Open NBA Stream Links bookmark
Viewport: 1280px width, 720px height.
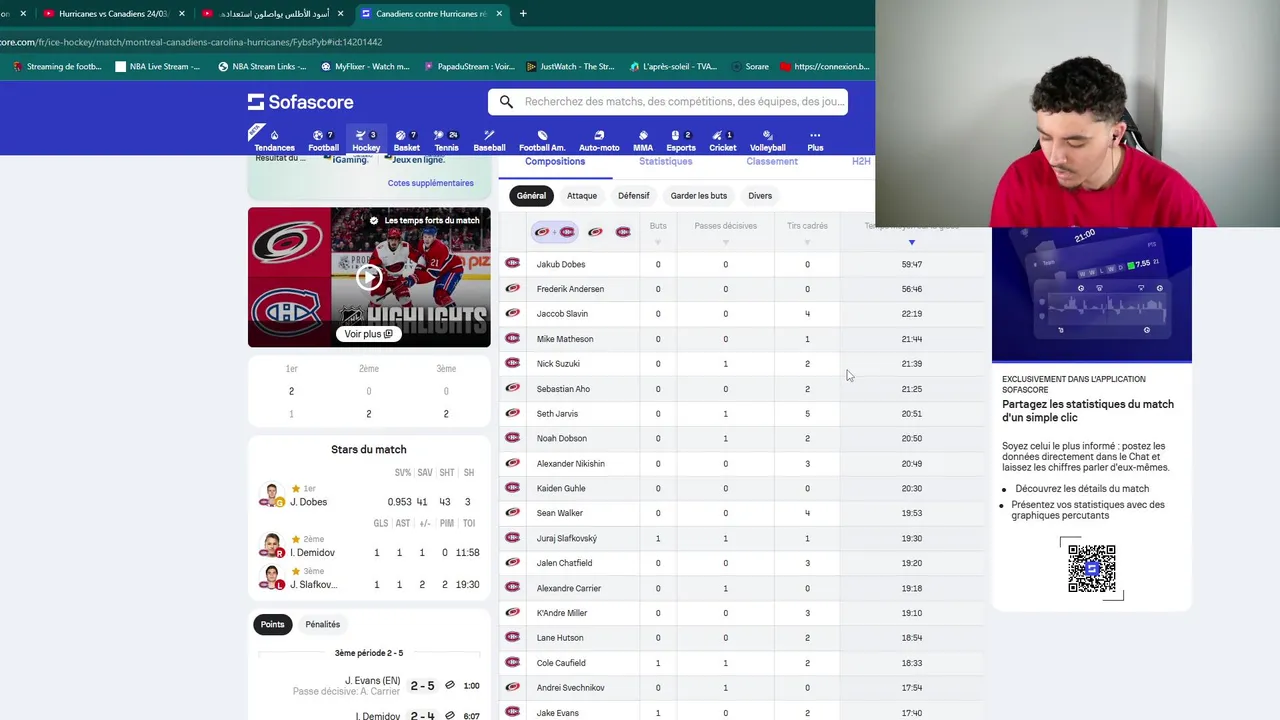(x=262, y=67)
